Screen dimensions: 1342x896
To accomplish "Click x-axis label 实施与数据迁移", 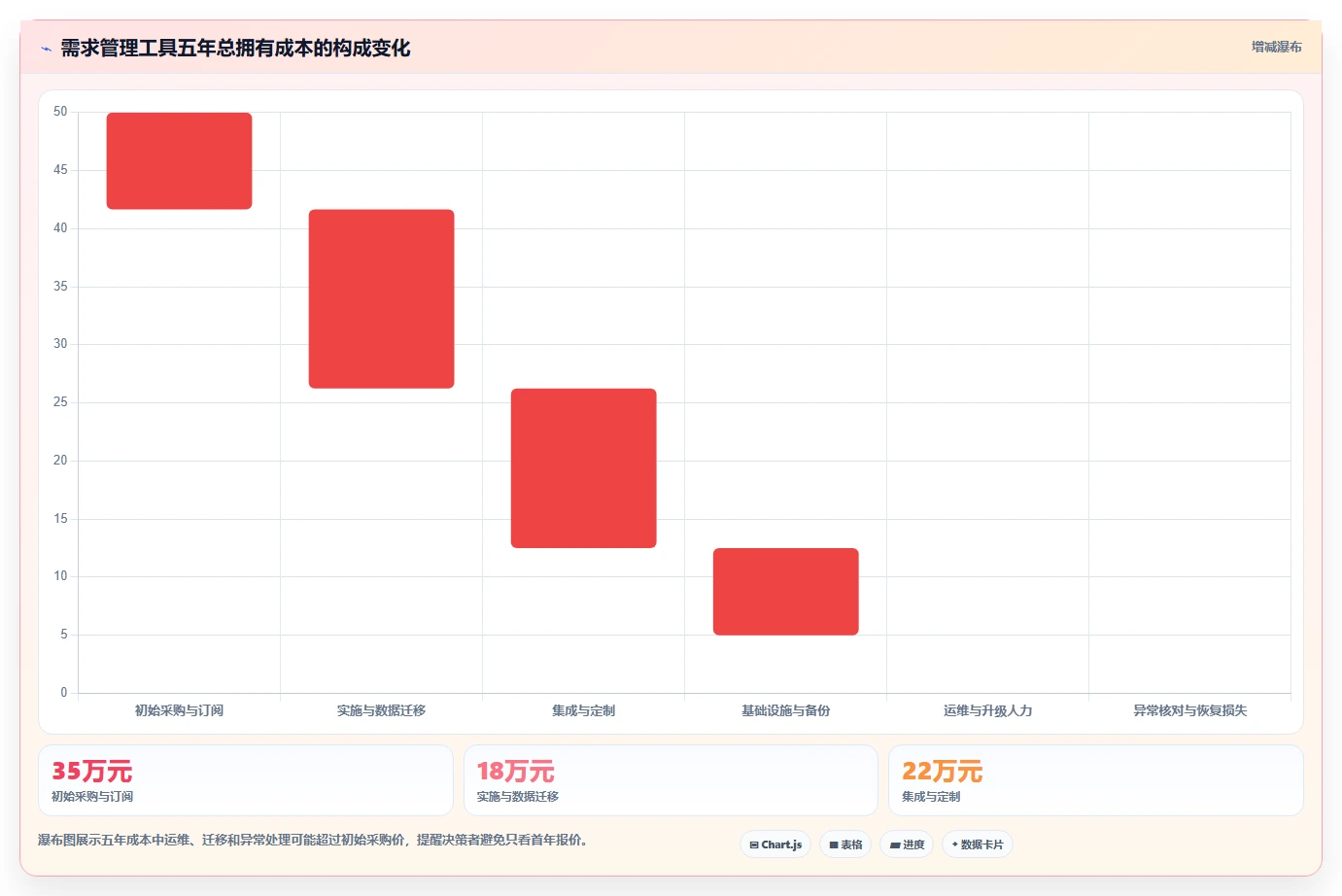I will (381, 710).
